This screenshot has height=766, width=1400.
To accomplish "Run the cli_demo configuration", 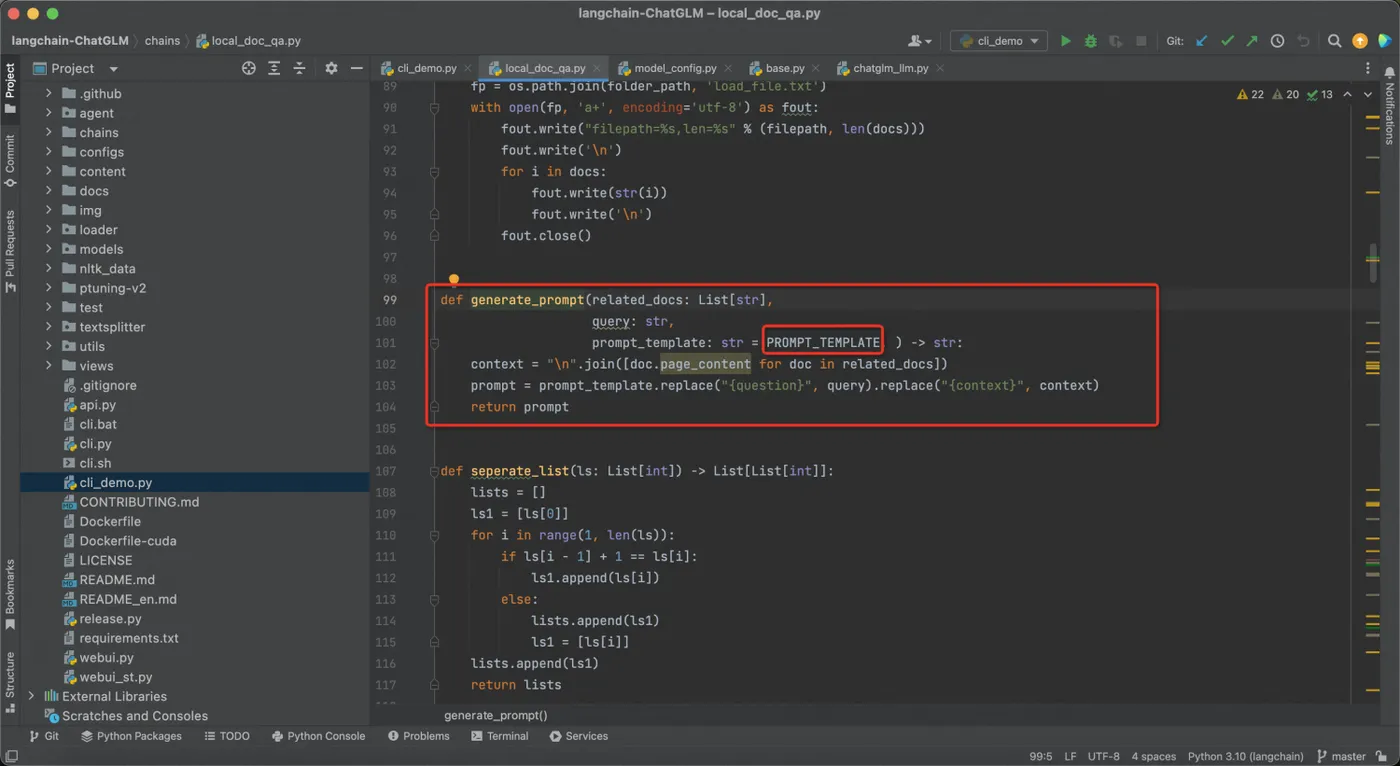I will [1065, 41].
